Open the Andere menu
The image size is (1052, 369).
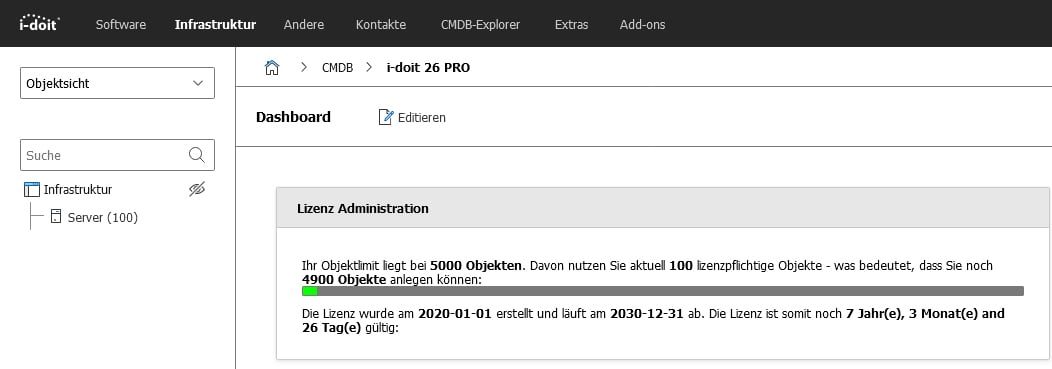point(304,25)
